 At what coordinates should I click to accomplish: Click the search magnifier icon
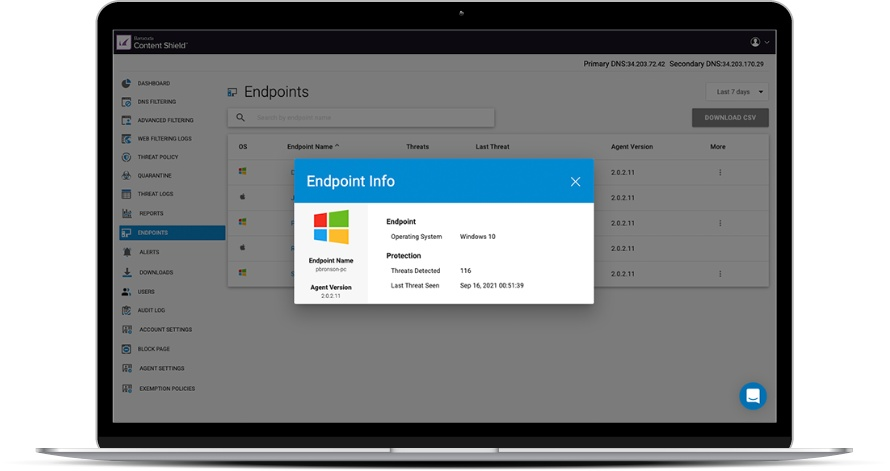[x=240, y=117]
